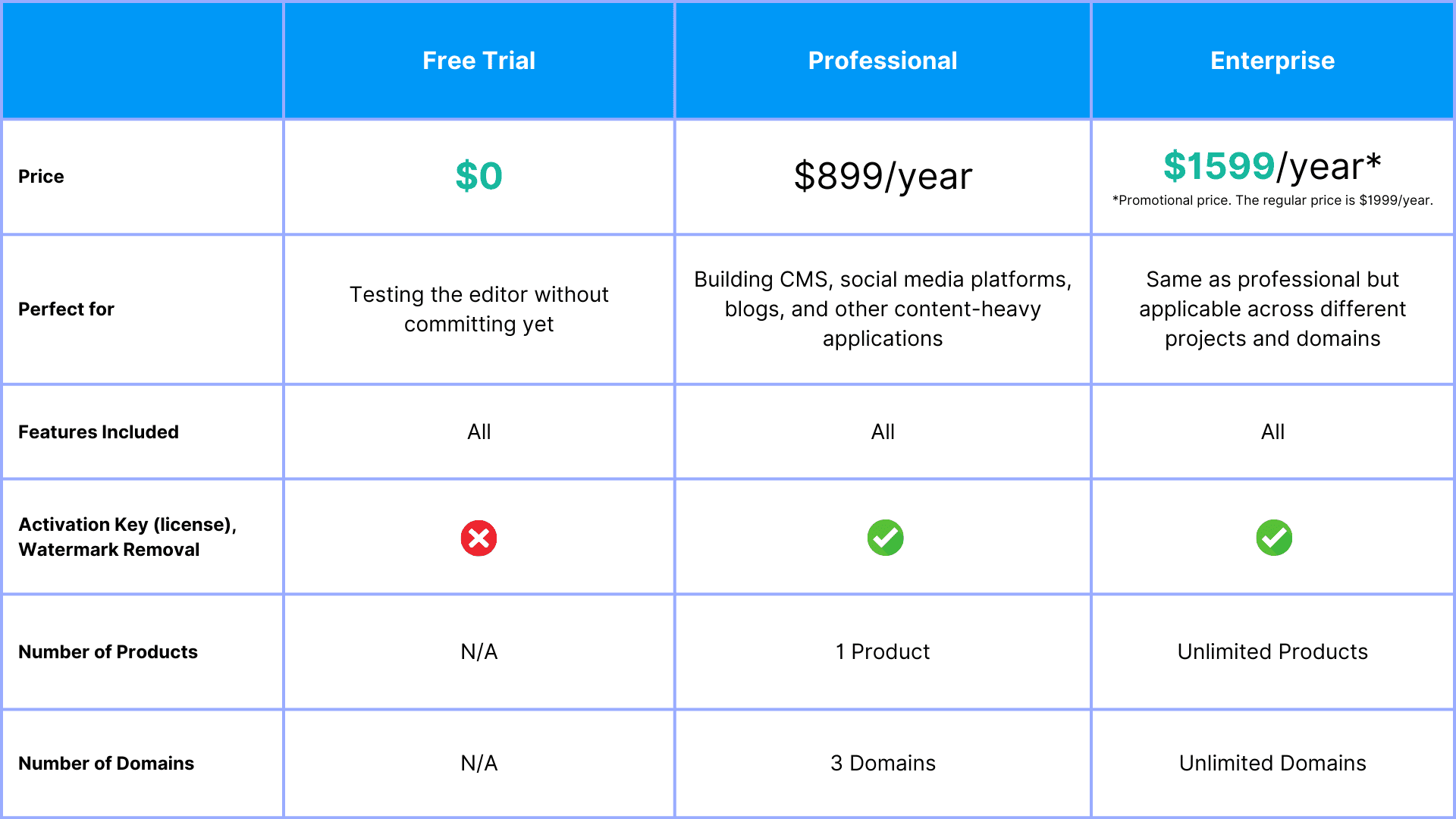The height and width of the screenshot is (819, 1456).
Task: Select the Free Trial column header
Action: click(479, 61)
